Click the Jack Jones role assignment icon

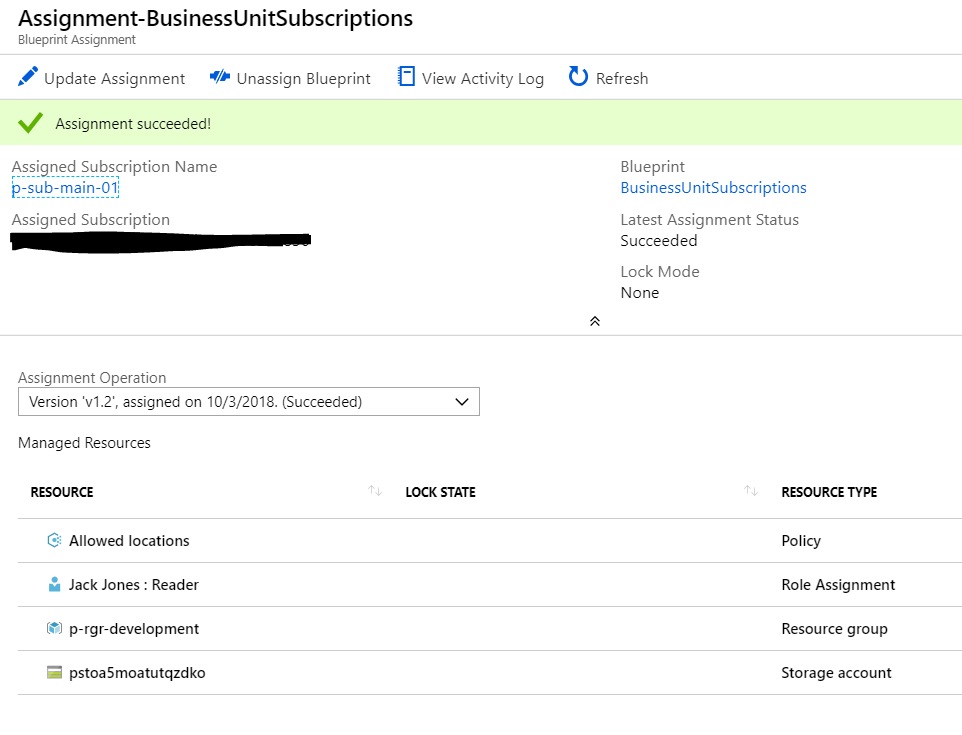tap(55, 585)
